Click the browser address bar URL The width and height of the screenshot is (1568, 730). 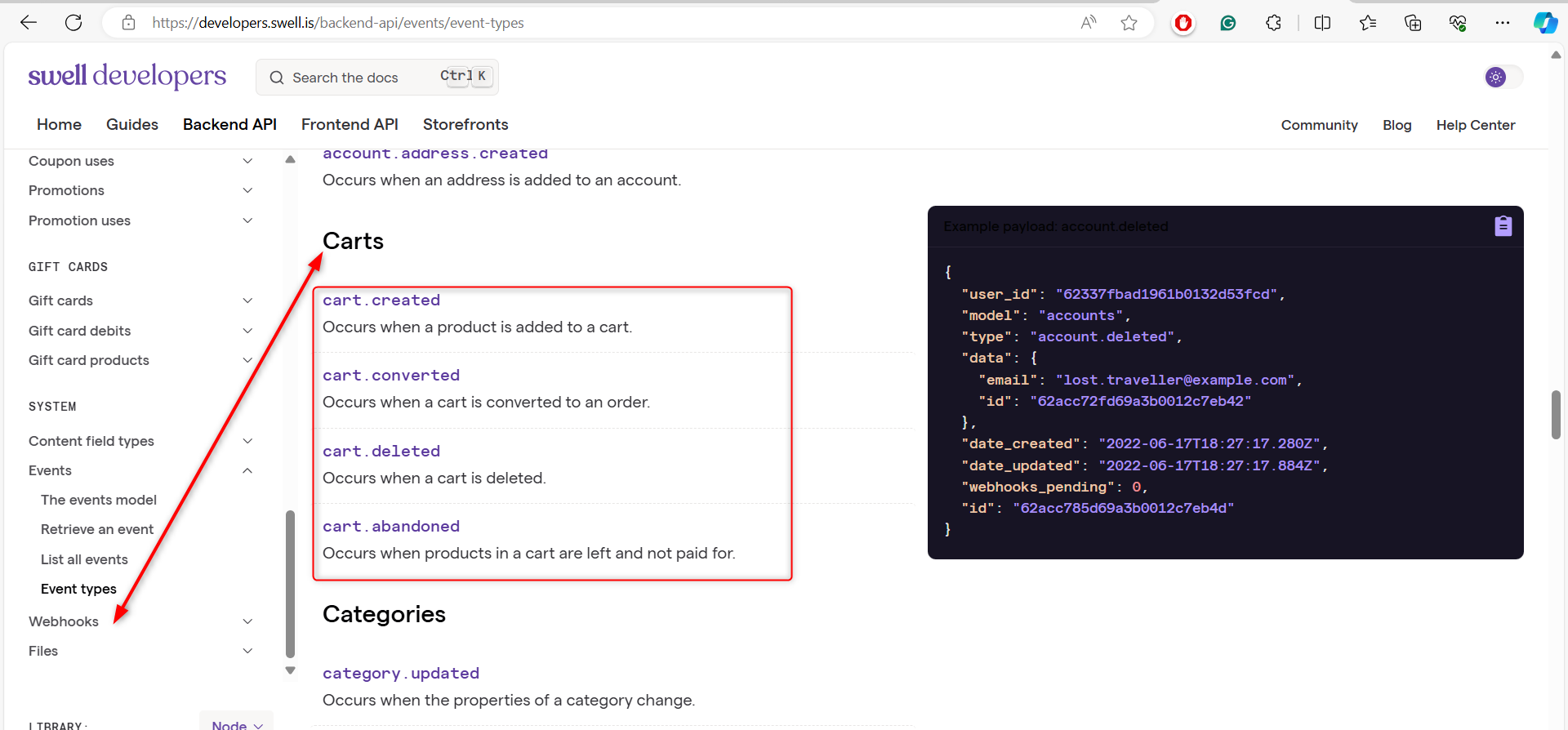coord(338,23)
